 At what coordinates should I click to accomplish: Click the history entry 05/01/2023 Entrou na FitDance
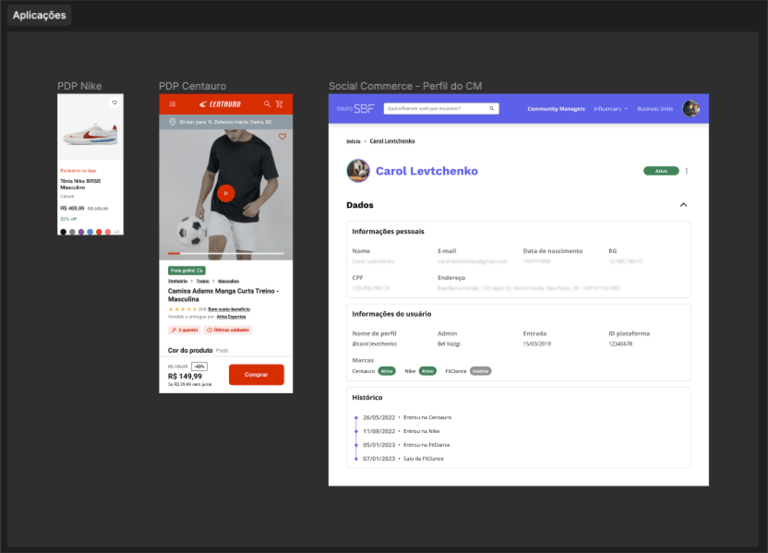coord(406,445)
